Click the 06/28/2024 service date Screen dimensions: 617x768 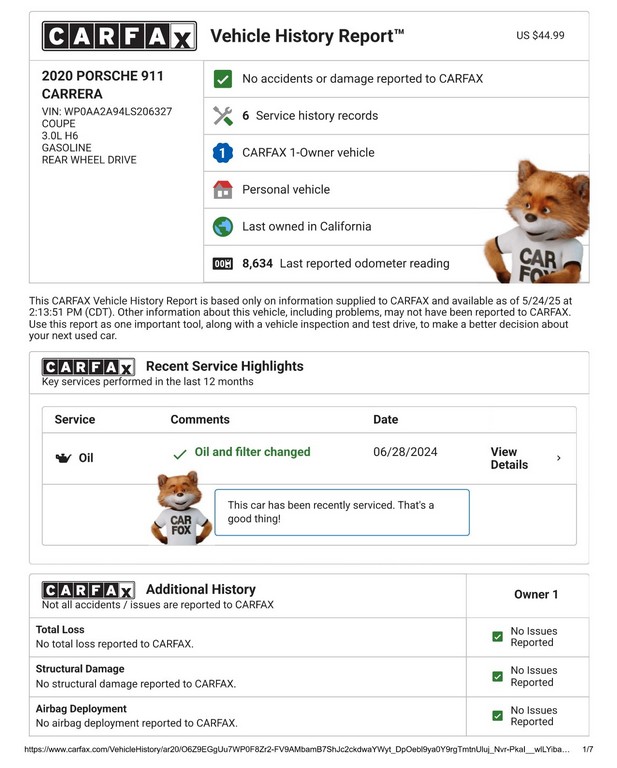click(x=405, y=452)
